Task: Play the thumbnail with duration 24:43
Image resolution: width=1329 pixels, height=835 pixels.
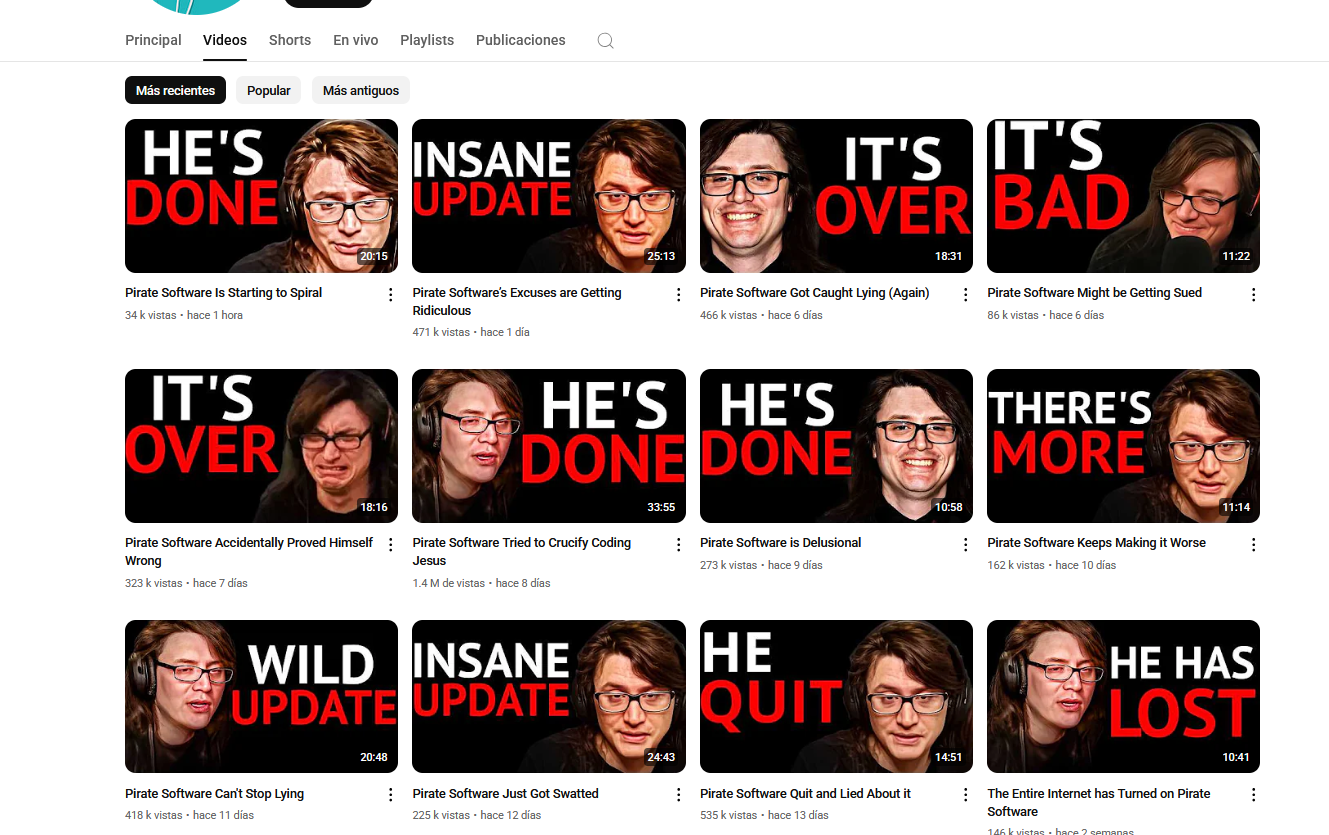Action: click(549, 697)
